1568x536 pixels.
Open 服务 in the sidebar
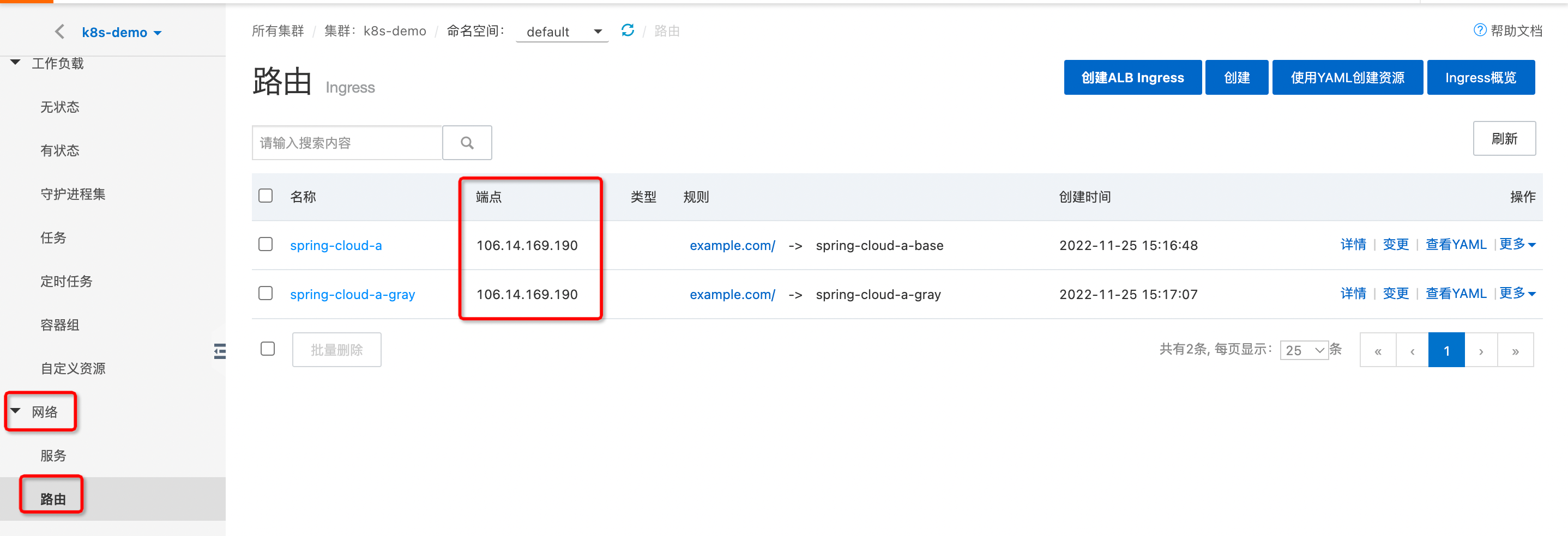click(53, 456)
